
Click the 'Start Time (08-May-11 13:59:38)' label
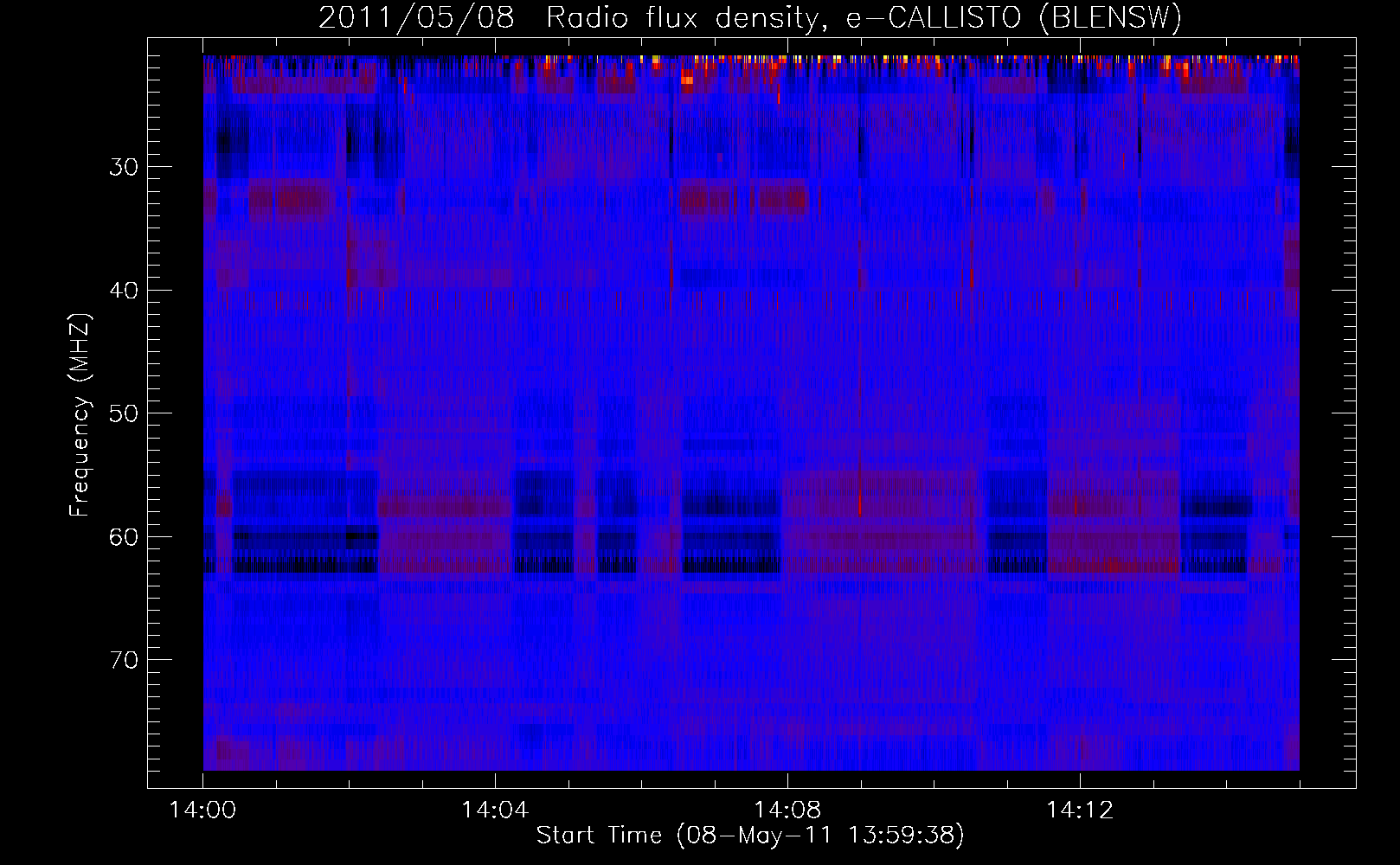[x=750, y=835]
